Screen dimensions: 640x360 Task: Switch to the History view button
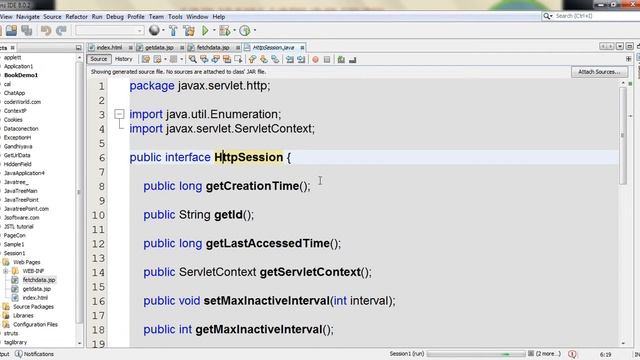[124, 59]
